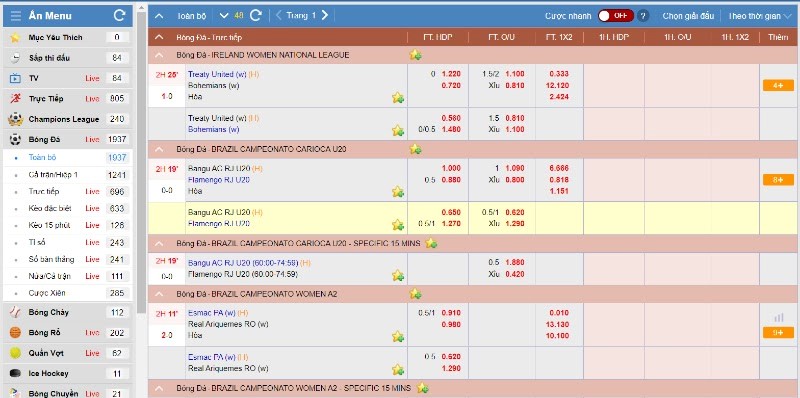Image resolution: width=800 pixels, height=398 pixels.
Task: Expand the dropdown arrow next to Toàn bộ
Action: [223, 15]
